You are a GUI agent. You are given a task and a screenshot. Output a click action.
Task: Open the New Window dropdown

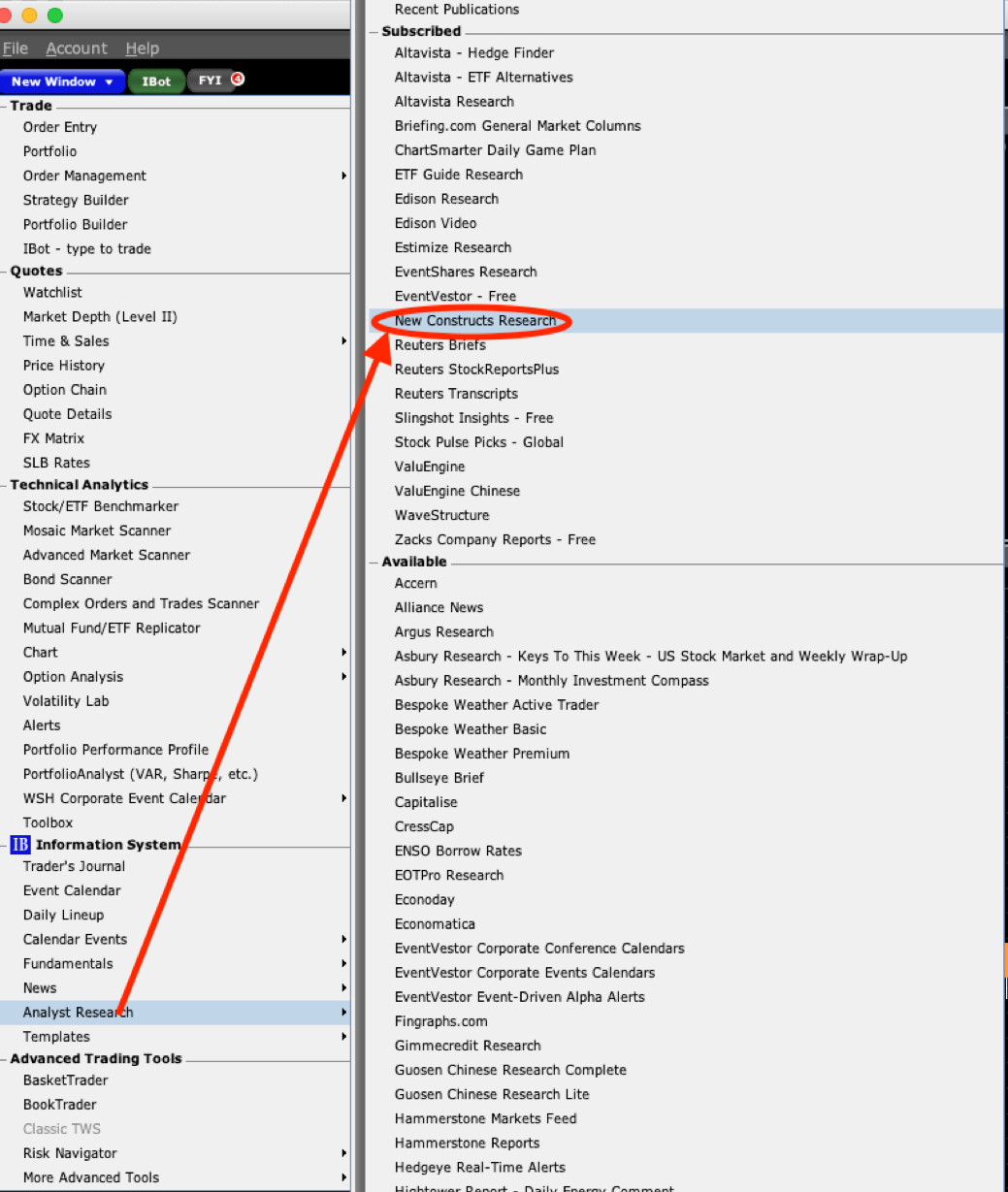click(x=62, y=81)
